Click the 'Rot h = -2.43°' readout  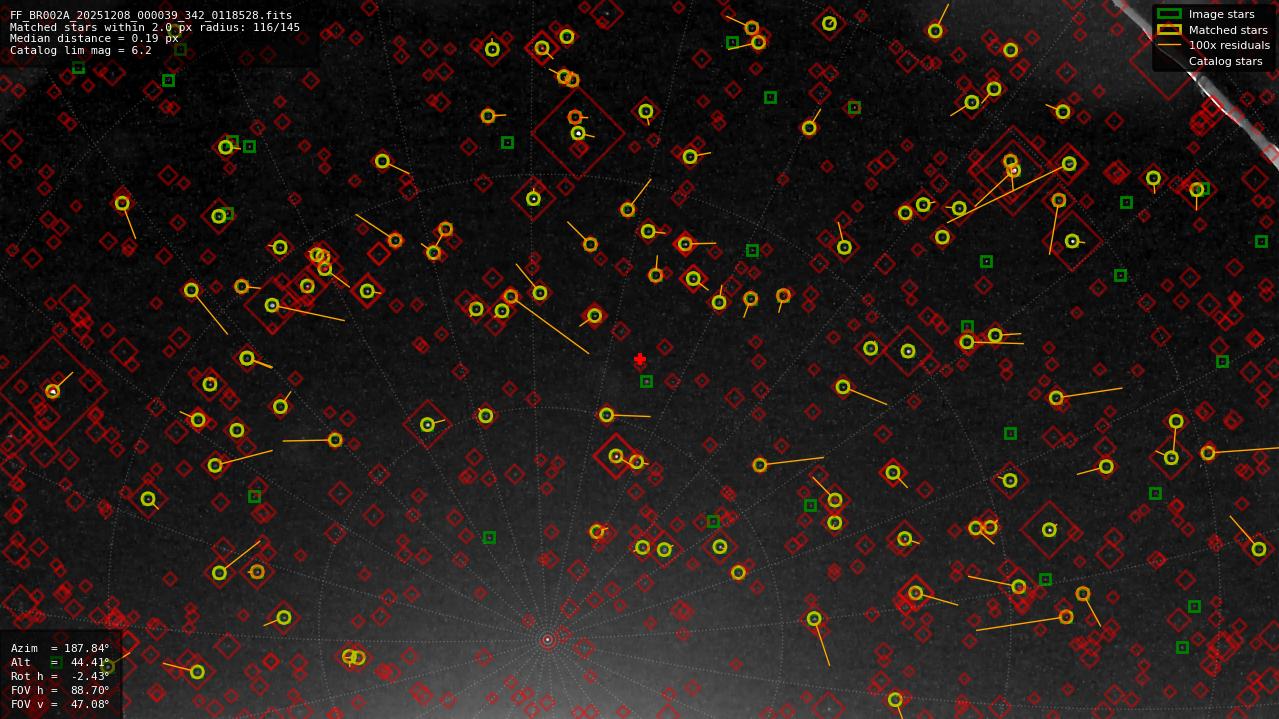(x=60, y=676)
